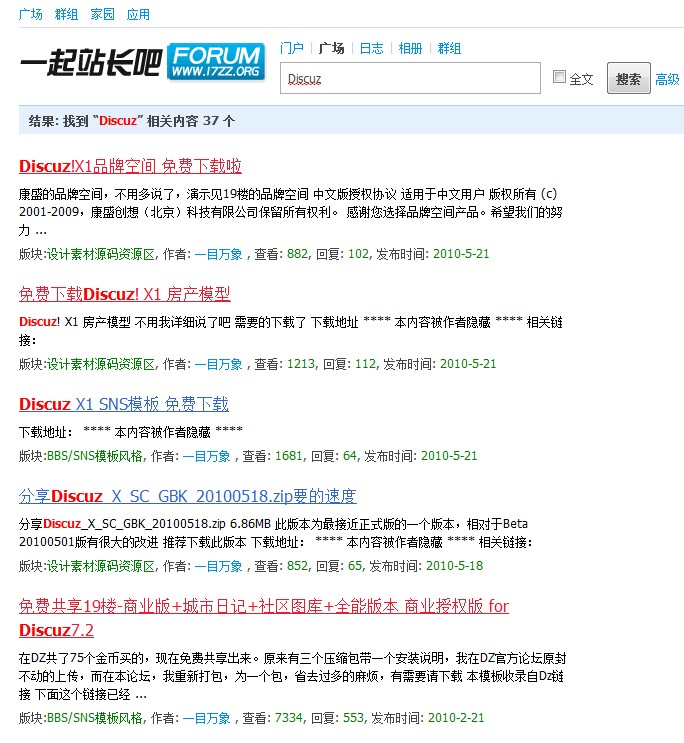
Task: Click view count 882 of 品牌空间 result
Action: pyautogui.click(x=297, y=254)
